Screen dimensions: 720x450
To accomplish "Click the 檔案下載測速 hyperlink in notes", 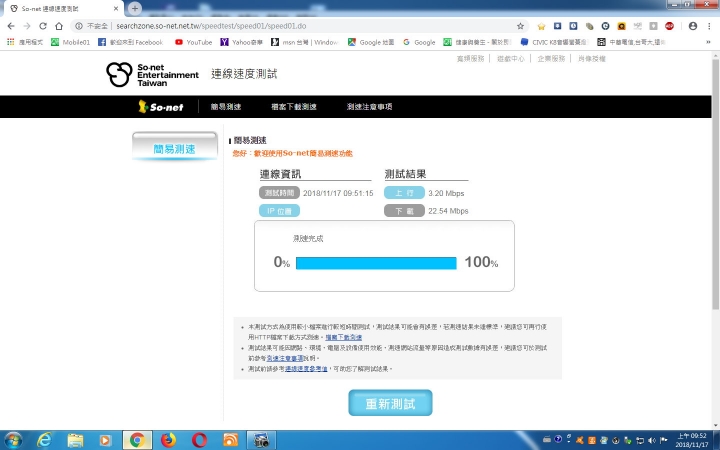I will 343,338.
